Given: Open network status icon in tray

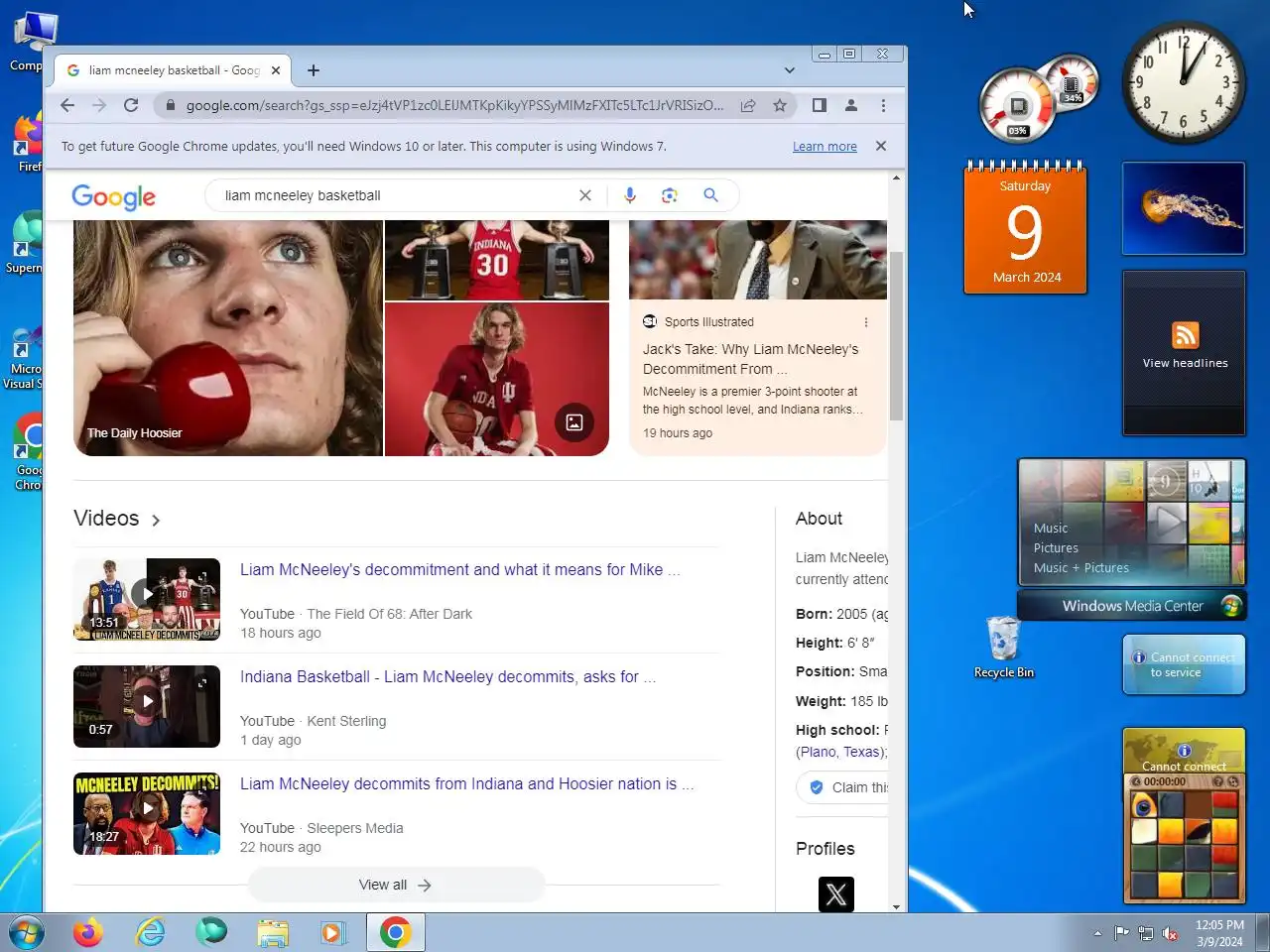Looking at the screenshot, I should pos(1146,933).
